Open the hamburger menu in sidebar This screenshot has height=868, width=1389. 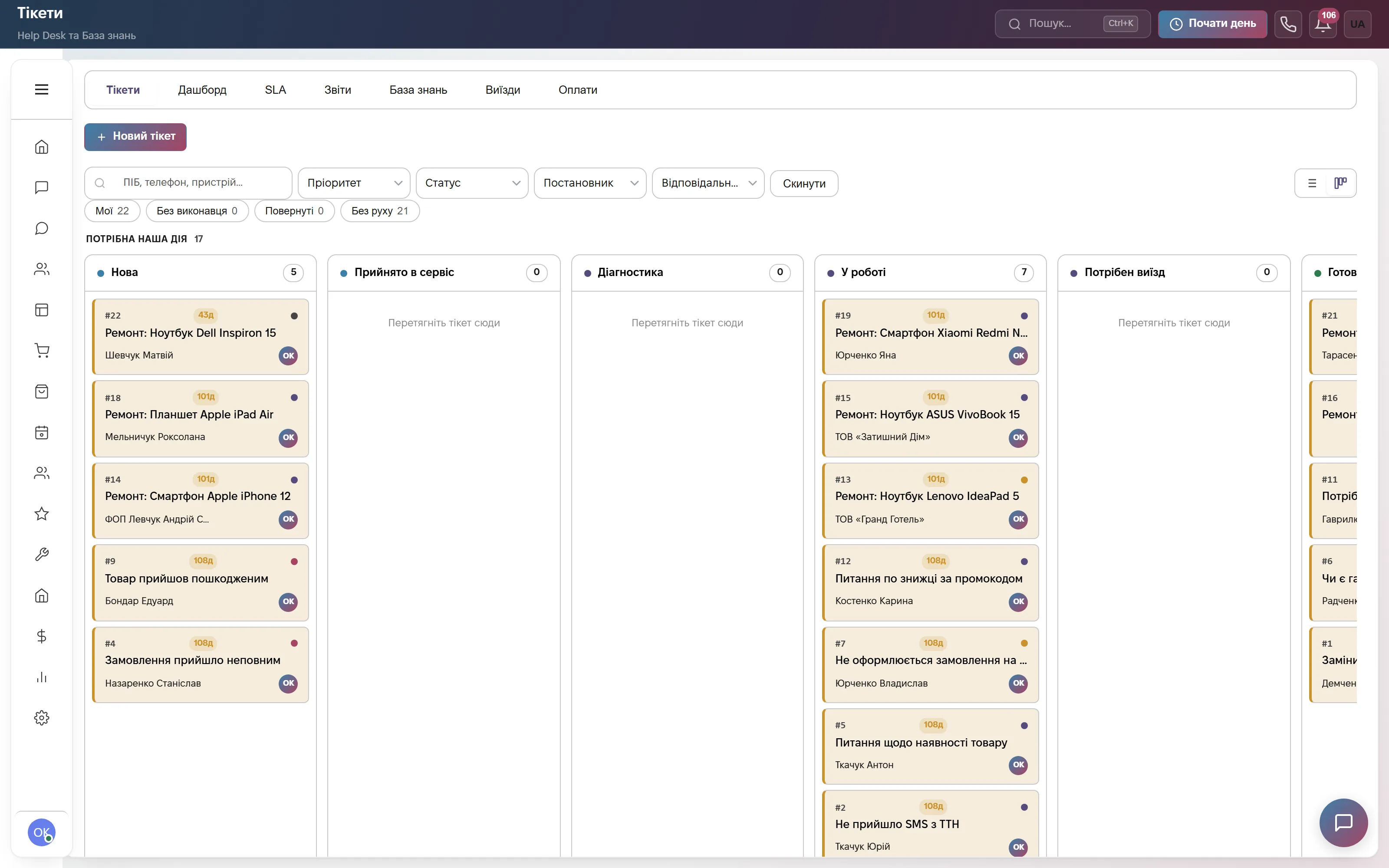tap(41, 89)
